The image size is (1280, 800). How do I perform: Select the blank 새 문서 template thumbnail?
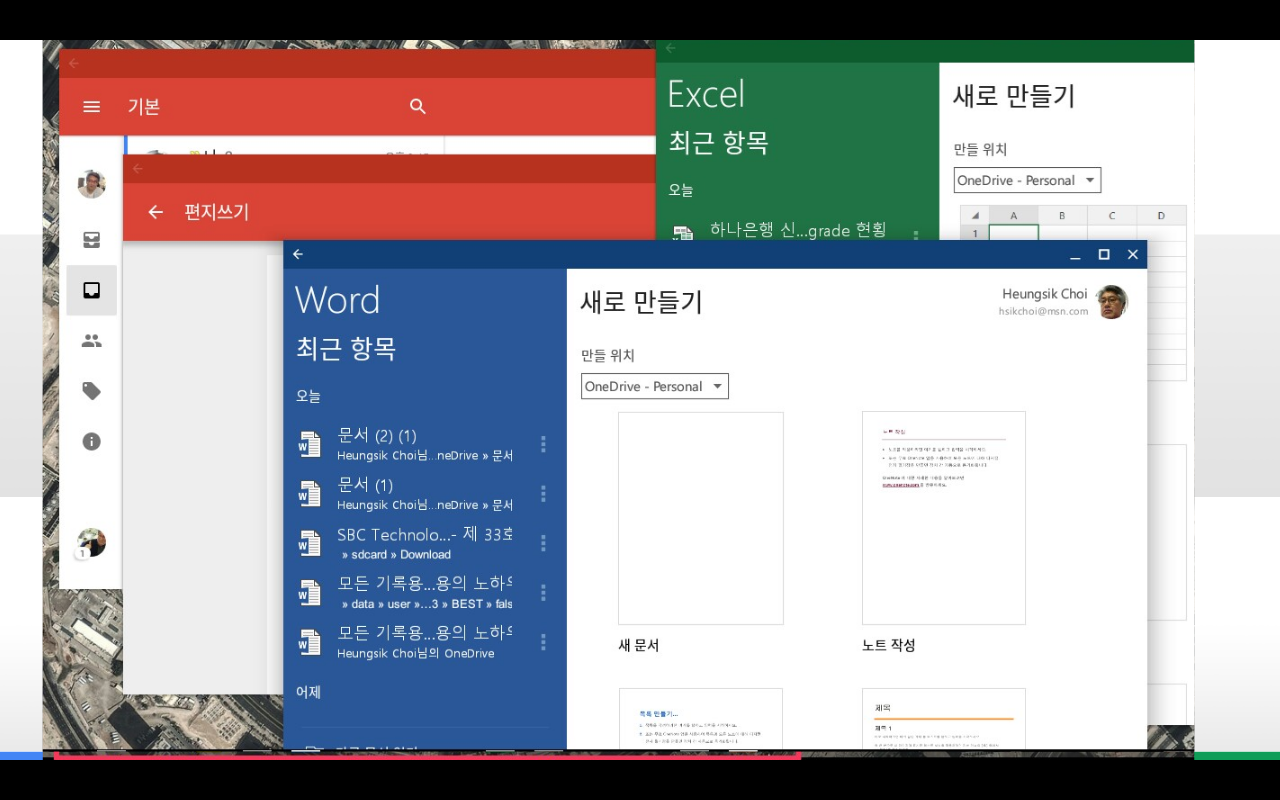point(701,518)
